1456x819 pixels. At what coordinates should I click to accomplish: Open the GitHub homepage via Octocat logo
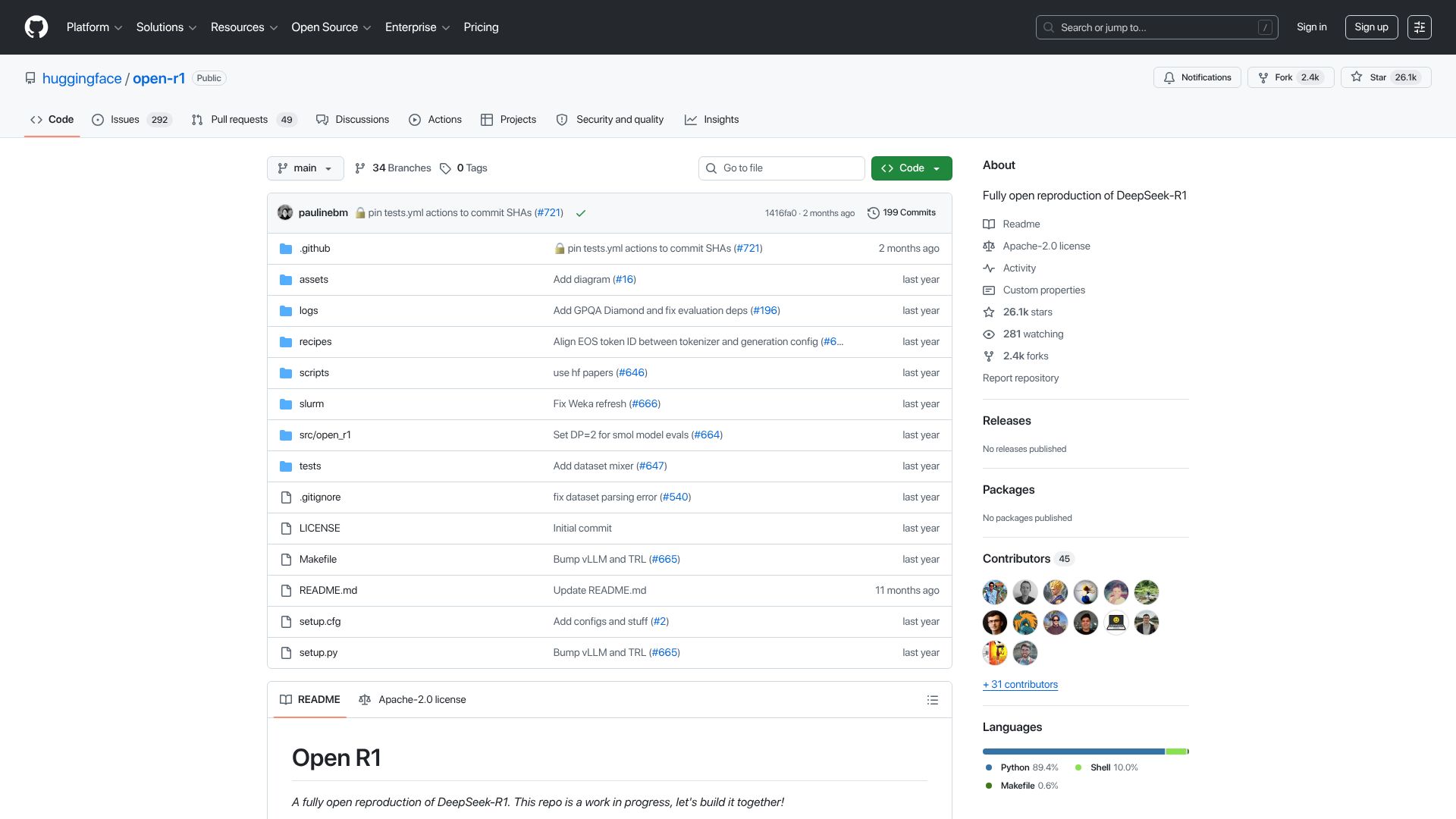(x=36, y=27)
